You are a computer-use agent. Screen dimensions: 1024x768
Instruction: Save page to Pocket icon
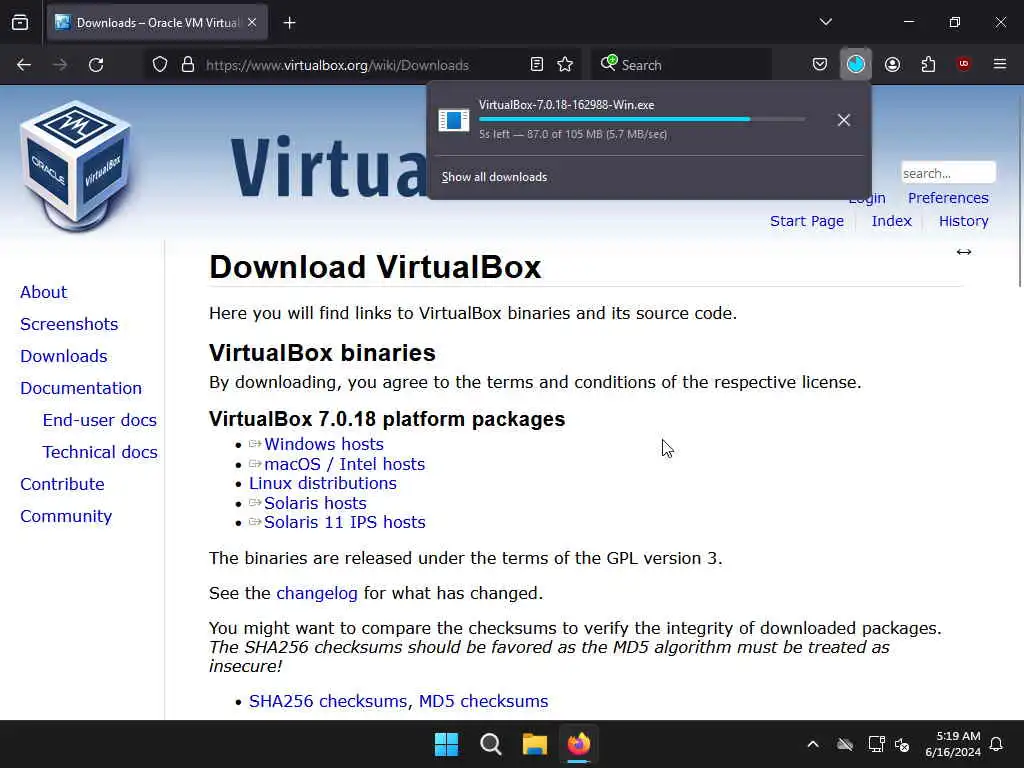(820, 64)
